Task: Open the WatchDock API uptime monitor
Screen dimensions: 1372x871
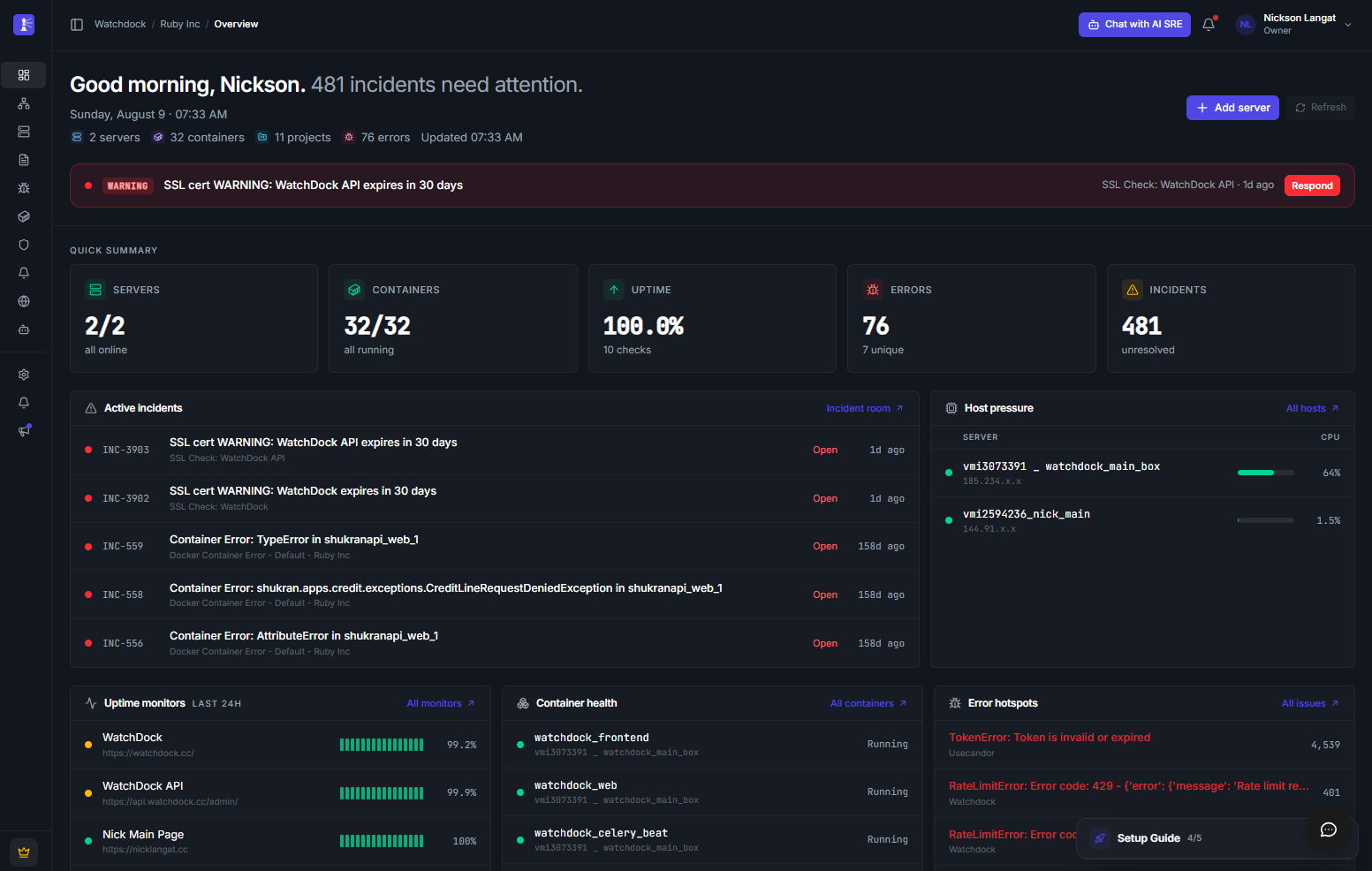Action: click(280, 793)
